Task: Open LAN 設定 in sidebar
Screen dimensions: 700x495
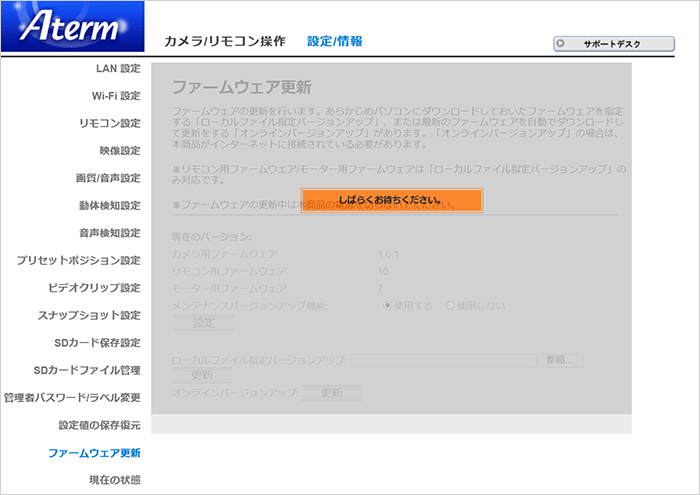Action: (x=118, y=69)
